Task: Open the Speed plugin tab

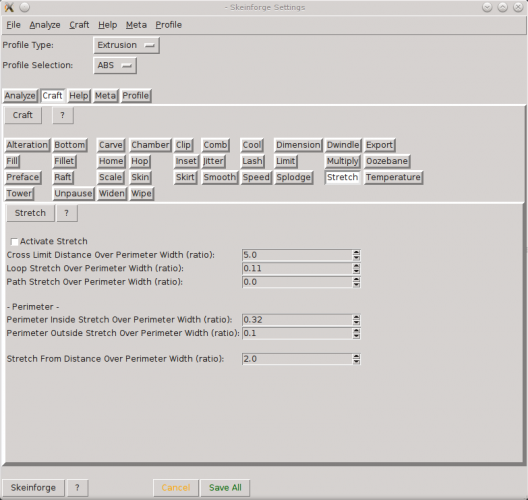Action: coord(256,177)
